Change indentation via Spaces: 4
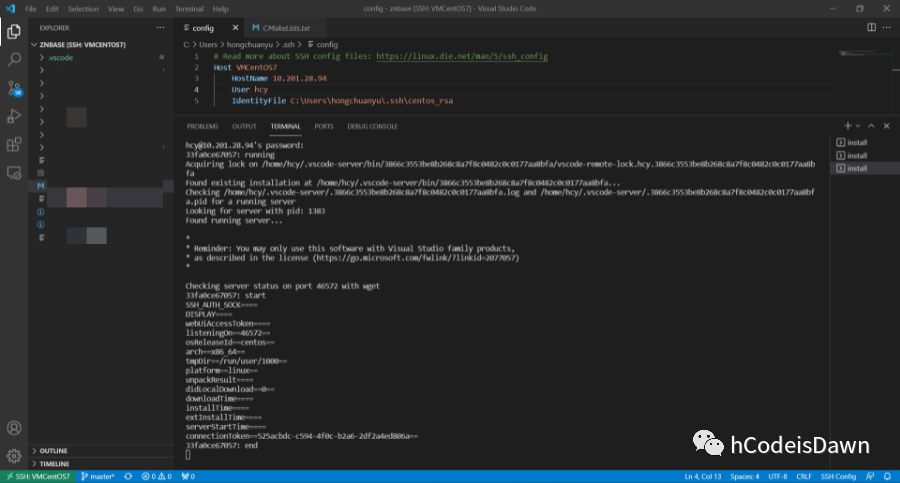Image resolution: width=900 pixels, height=483 pixels. coord(744,477)
